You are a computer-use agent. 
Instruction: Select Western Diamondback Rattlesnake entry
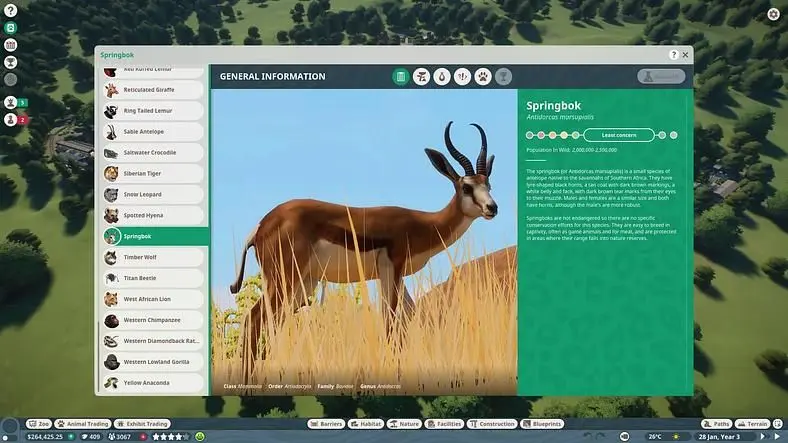[153, 341]
